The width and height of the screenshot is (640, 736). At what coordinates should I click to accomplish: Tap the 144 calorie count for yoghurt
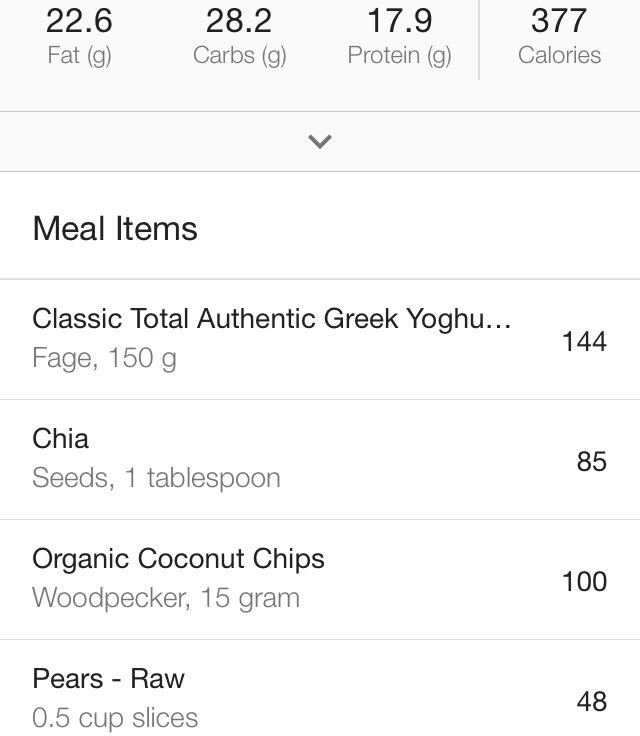click(x=584, y=341)
